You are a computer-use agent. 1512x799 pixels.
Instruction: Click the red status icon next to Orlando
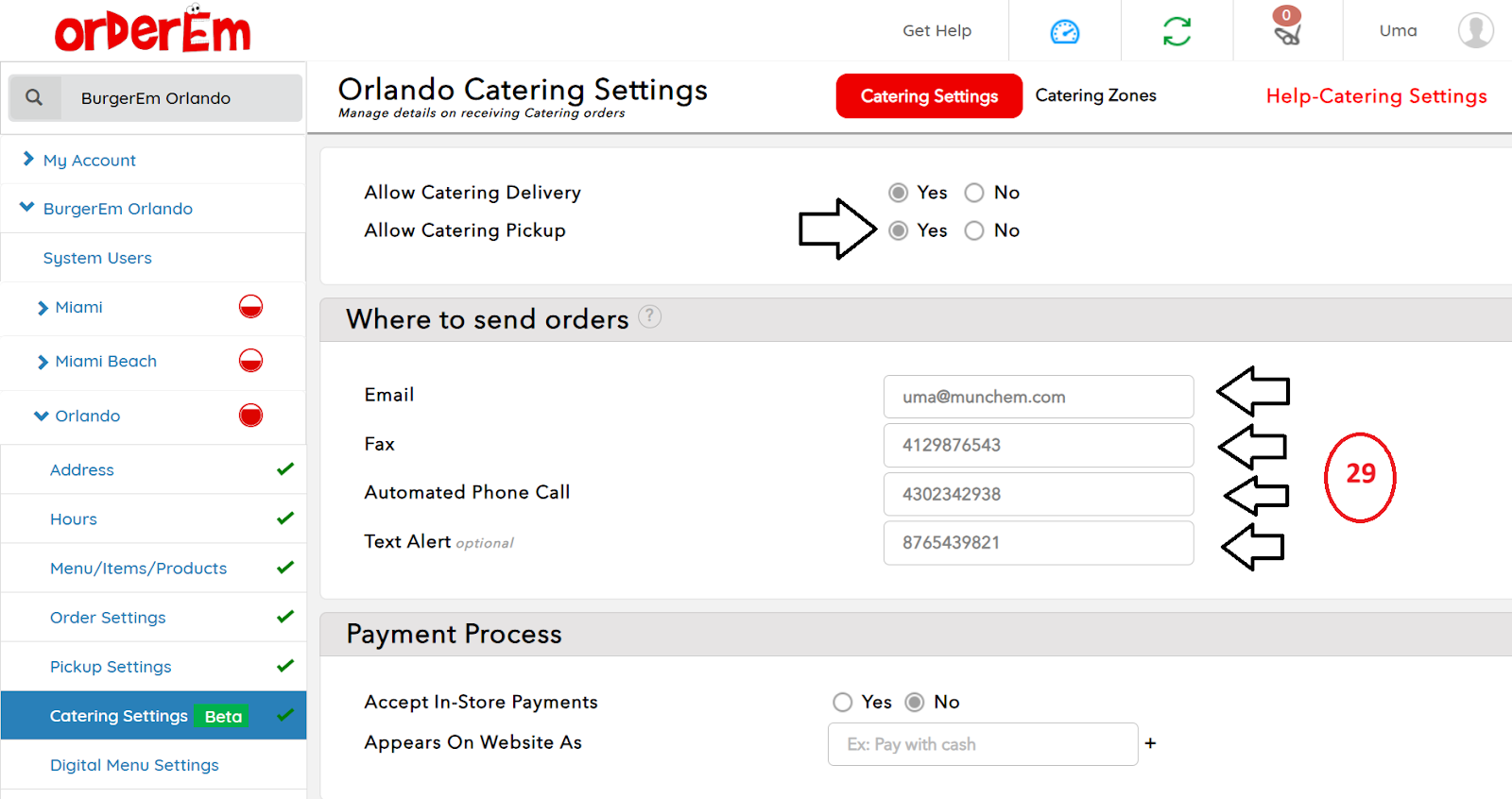click(x=250, y=416)
